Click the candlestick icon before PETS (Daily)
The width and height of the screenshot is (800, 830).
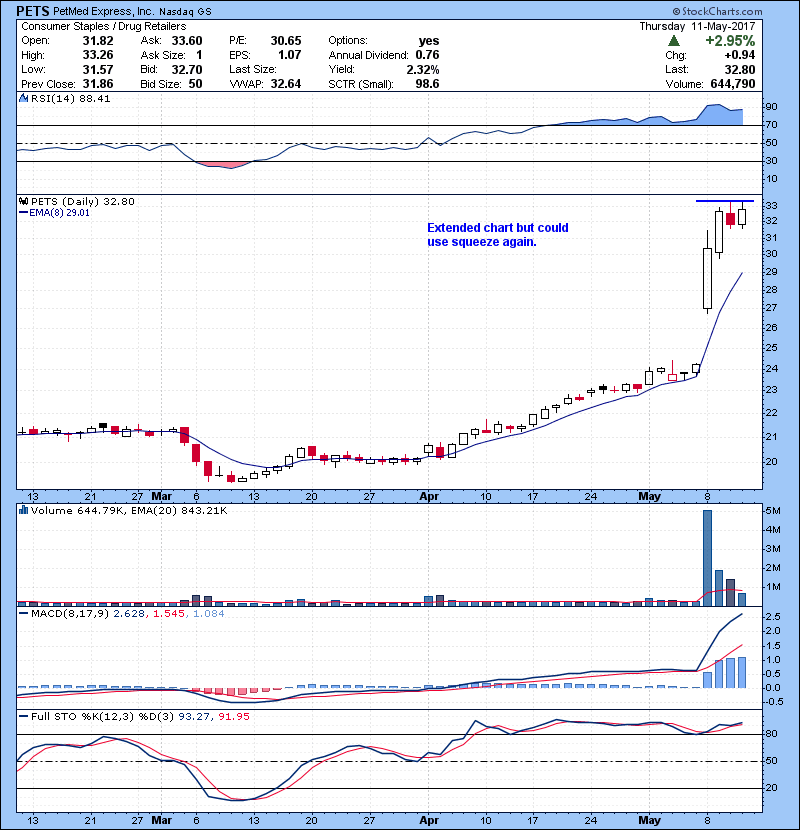point(23,201)
